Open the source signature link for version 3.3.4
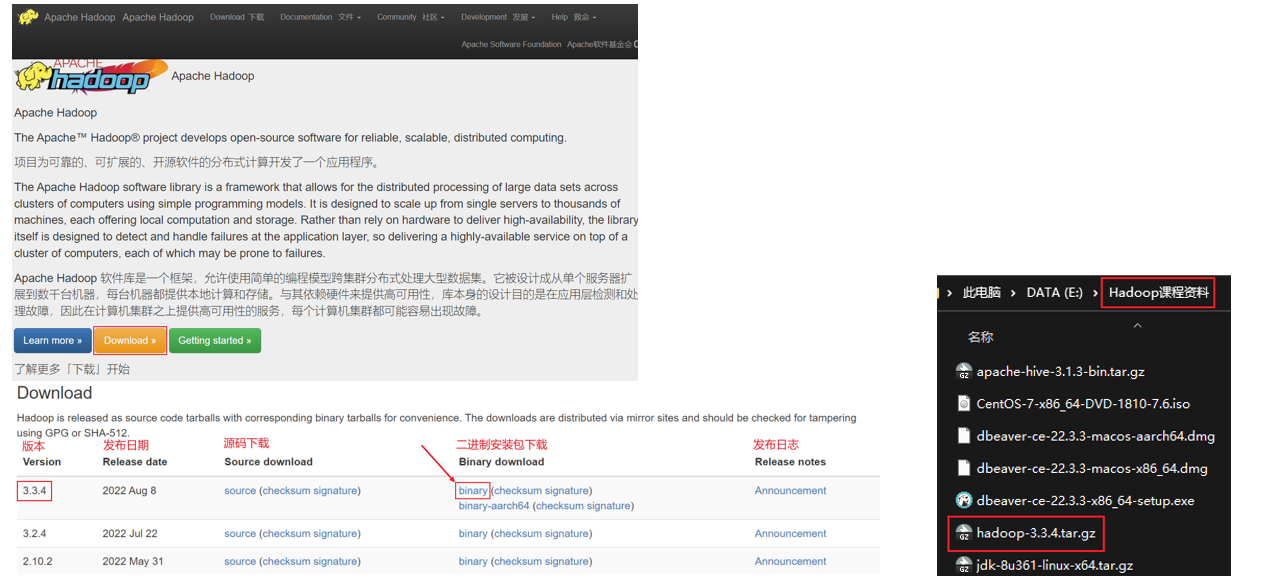The width and height of the screenshot is (1285, 576). (x=335, y=491)
